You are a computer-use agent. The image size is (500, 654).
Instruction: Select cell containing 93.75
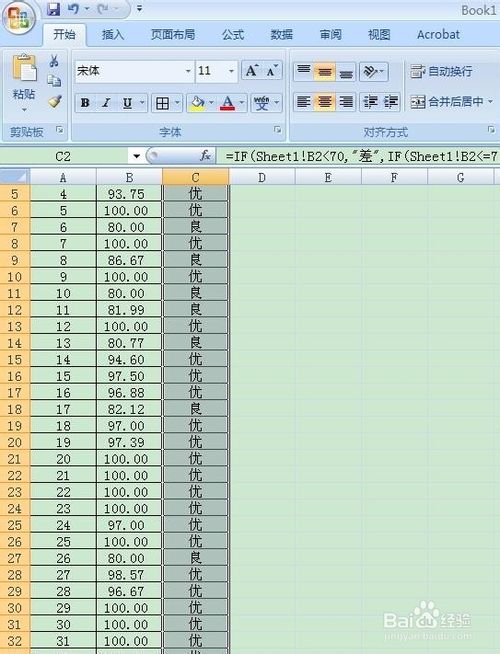[129, 194]
